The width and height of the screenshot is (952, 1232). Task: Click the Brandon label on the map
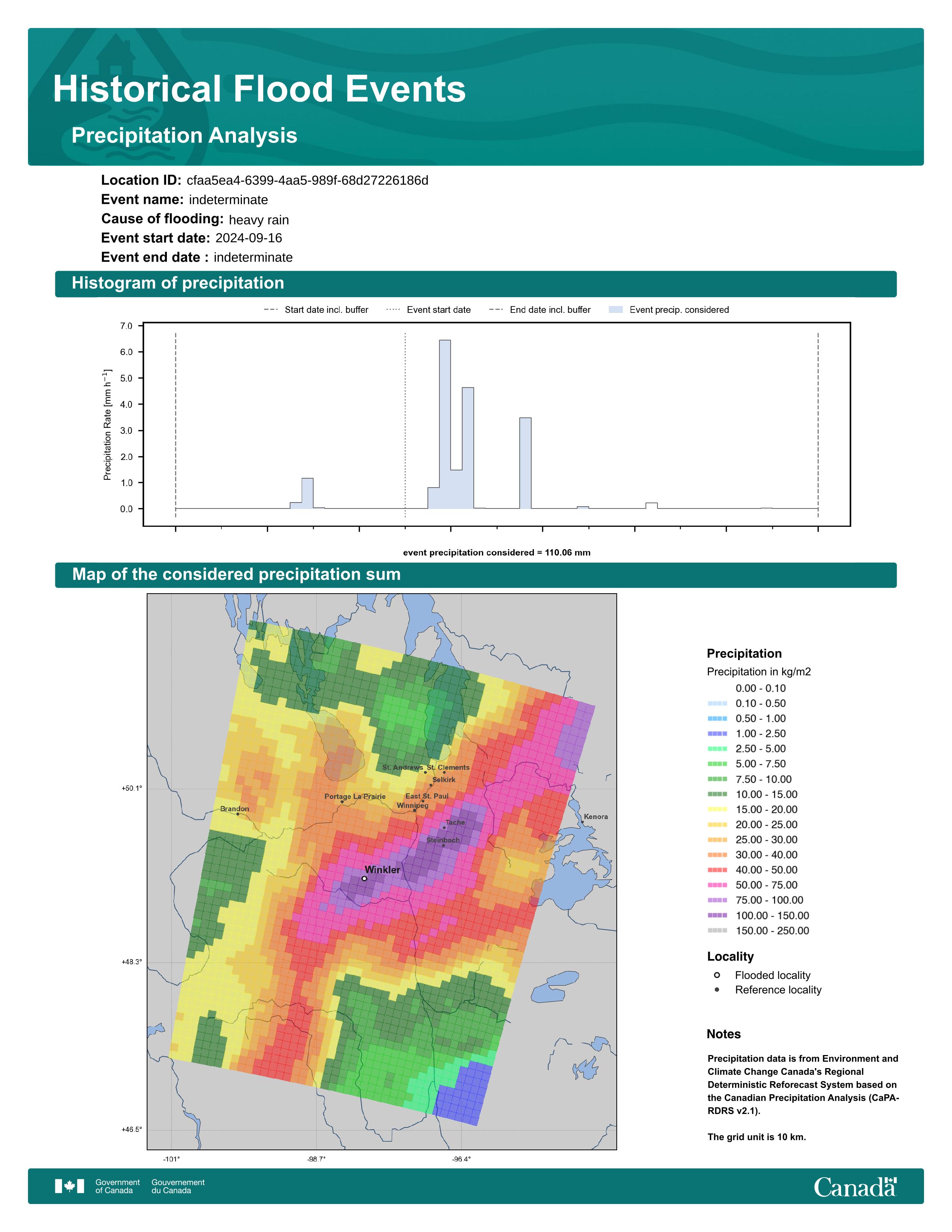pyautogui.click(x=234, y=809)
